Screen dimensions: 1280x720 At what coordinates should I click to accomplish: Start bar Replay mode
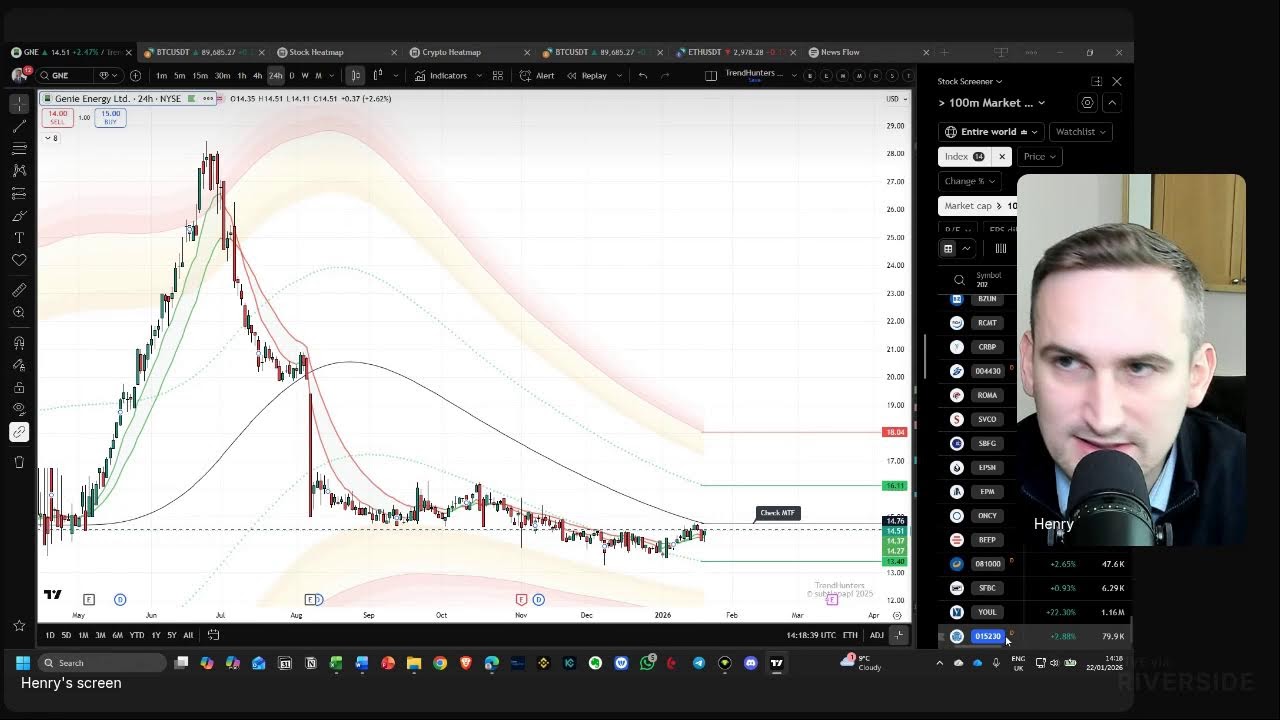pos(587,76)
